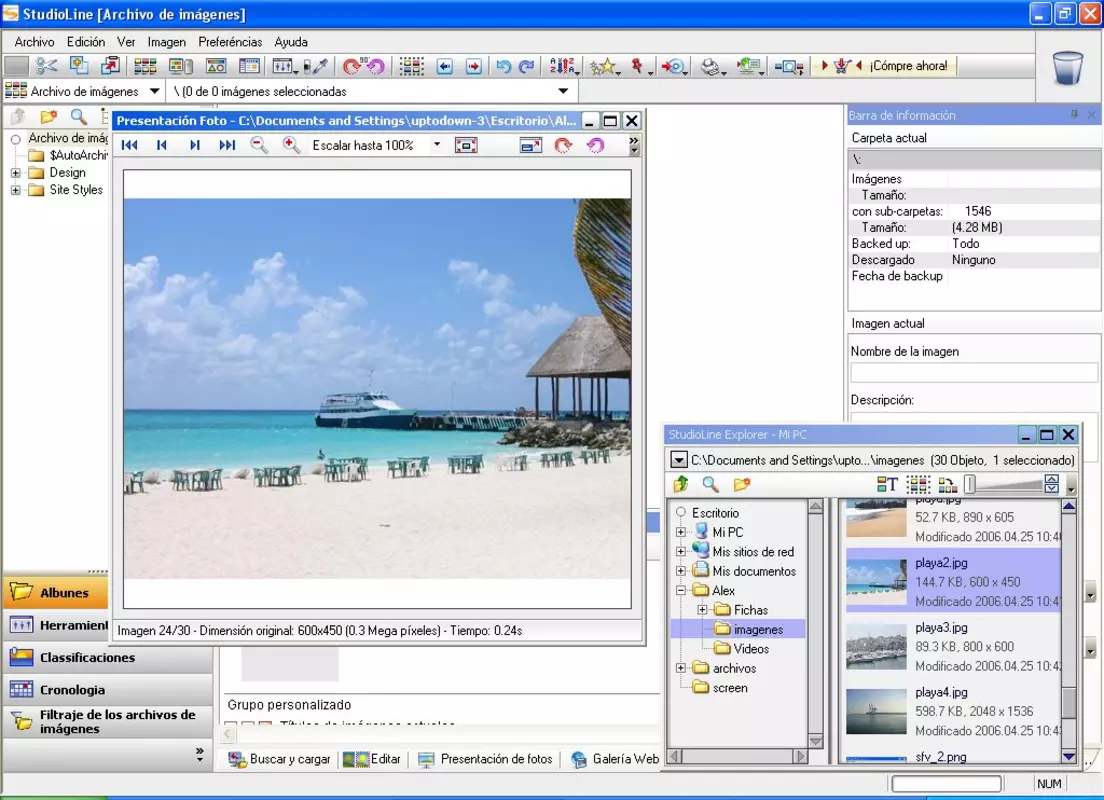The image size is (1104, 800).
Task: Select the Videos folder in Explorer tree
Action: 741,649
